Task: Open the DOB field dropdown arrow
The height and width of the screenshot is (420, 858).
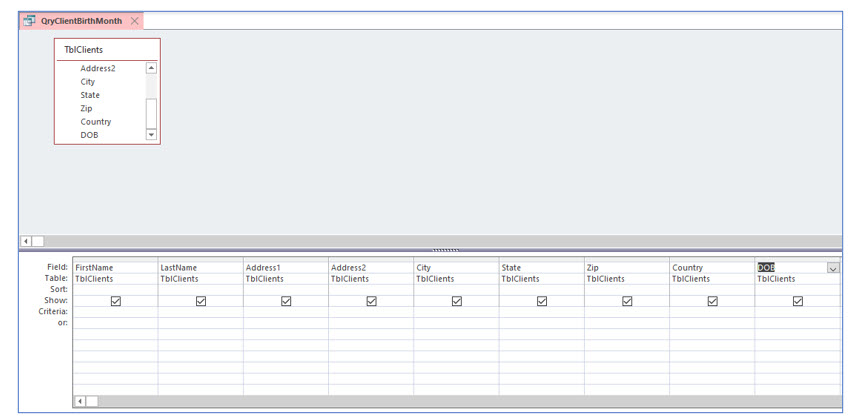Action: 833,268
